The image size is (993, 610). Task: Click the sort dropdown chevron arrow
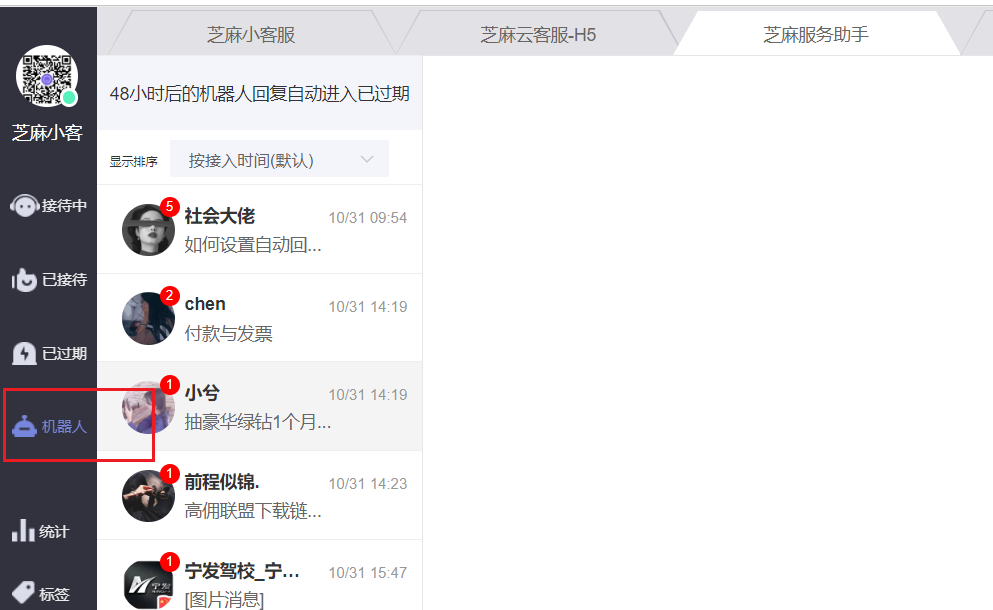click(367, 159)
